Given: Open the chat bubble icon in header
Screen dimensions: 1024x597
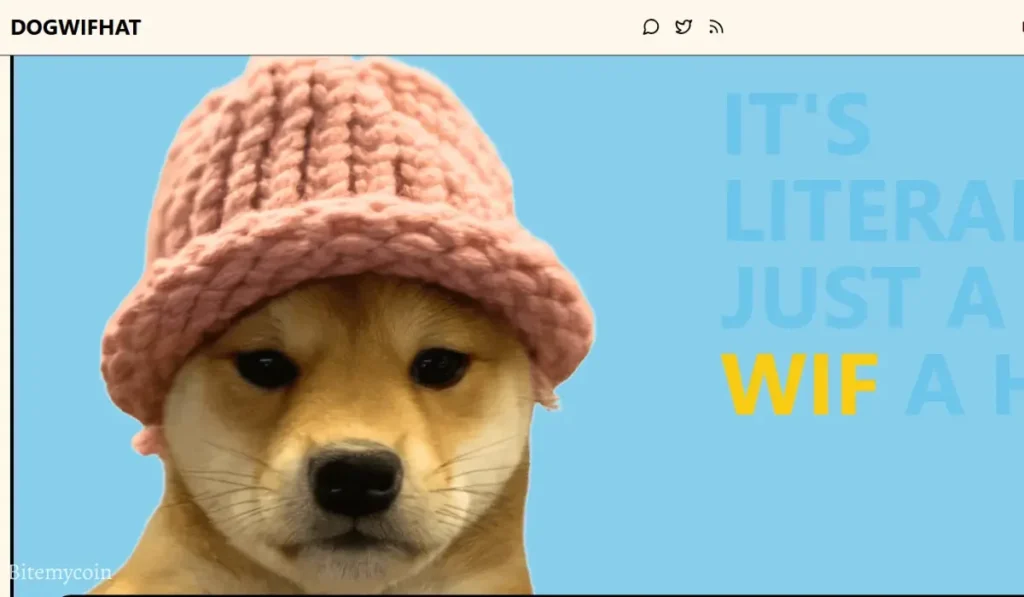Looking at the screenshot, I should tap(651, 27).
